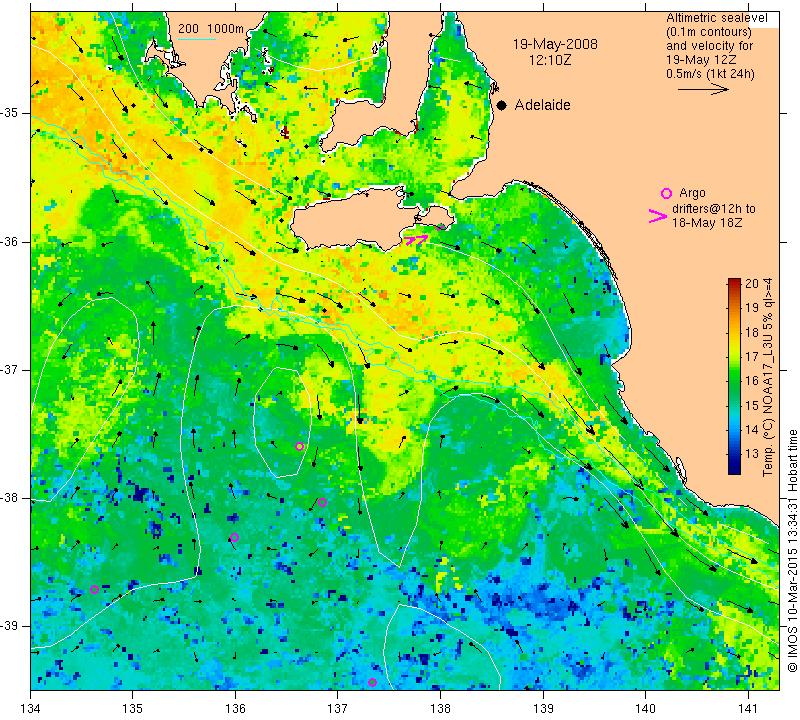Click the '200 1000m' bathymetry legend text
Screen dimensions: 800x720
click(x=211, y=29)
